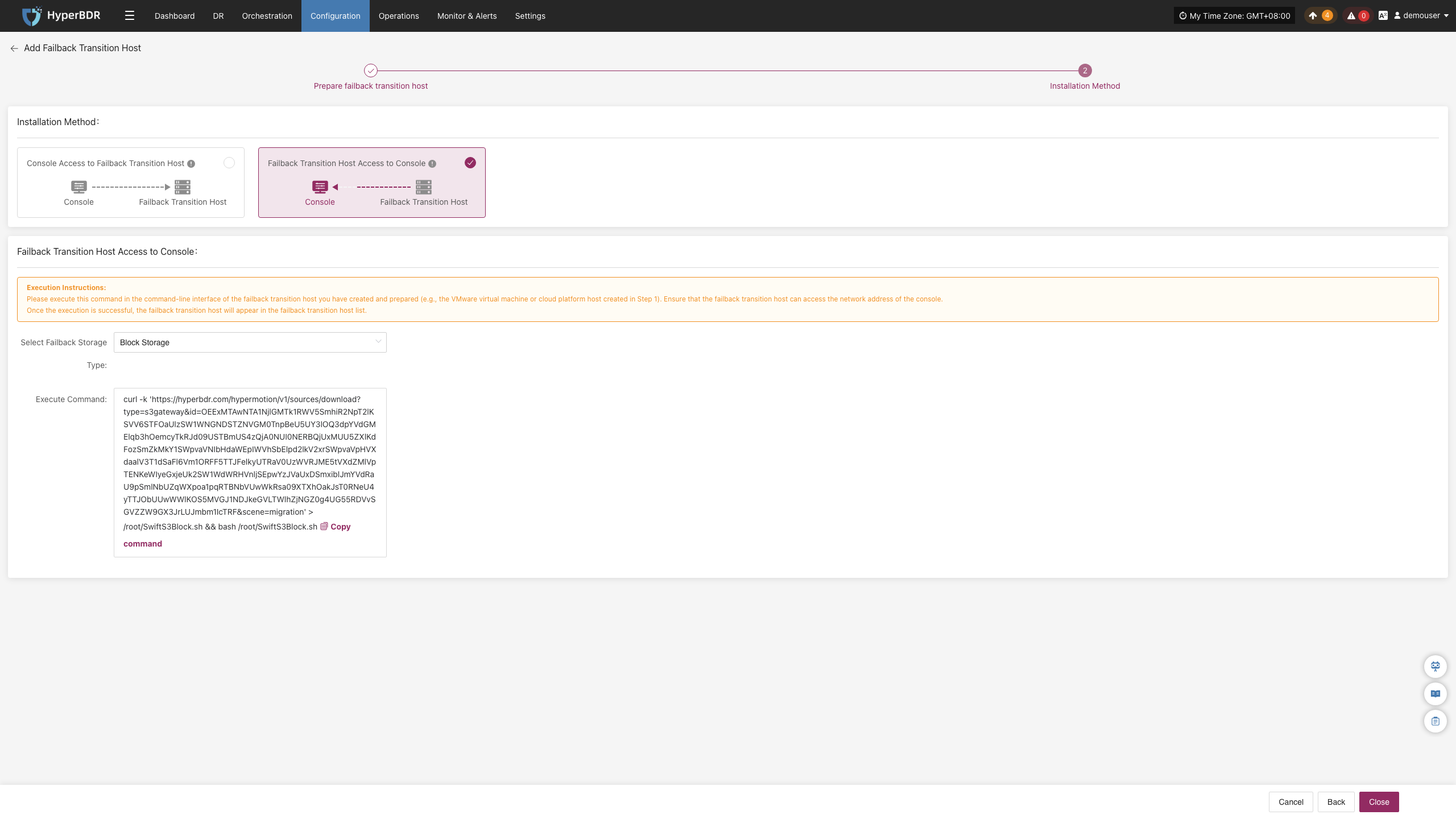Click the HyperBDR shield logo

tap(31, 16)
